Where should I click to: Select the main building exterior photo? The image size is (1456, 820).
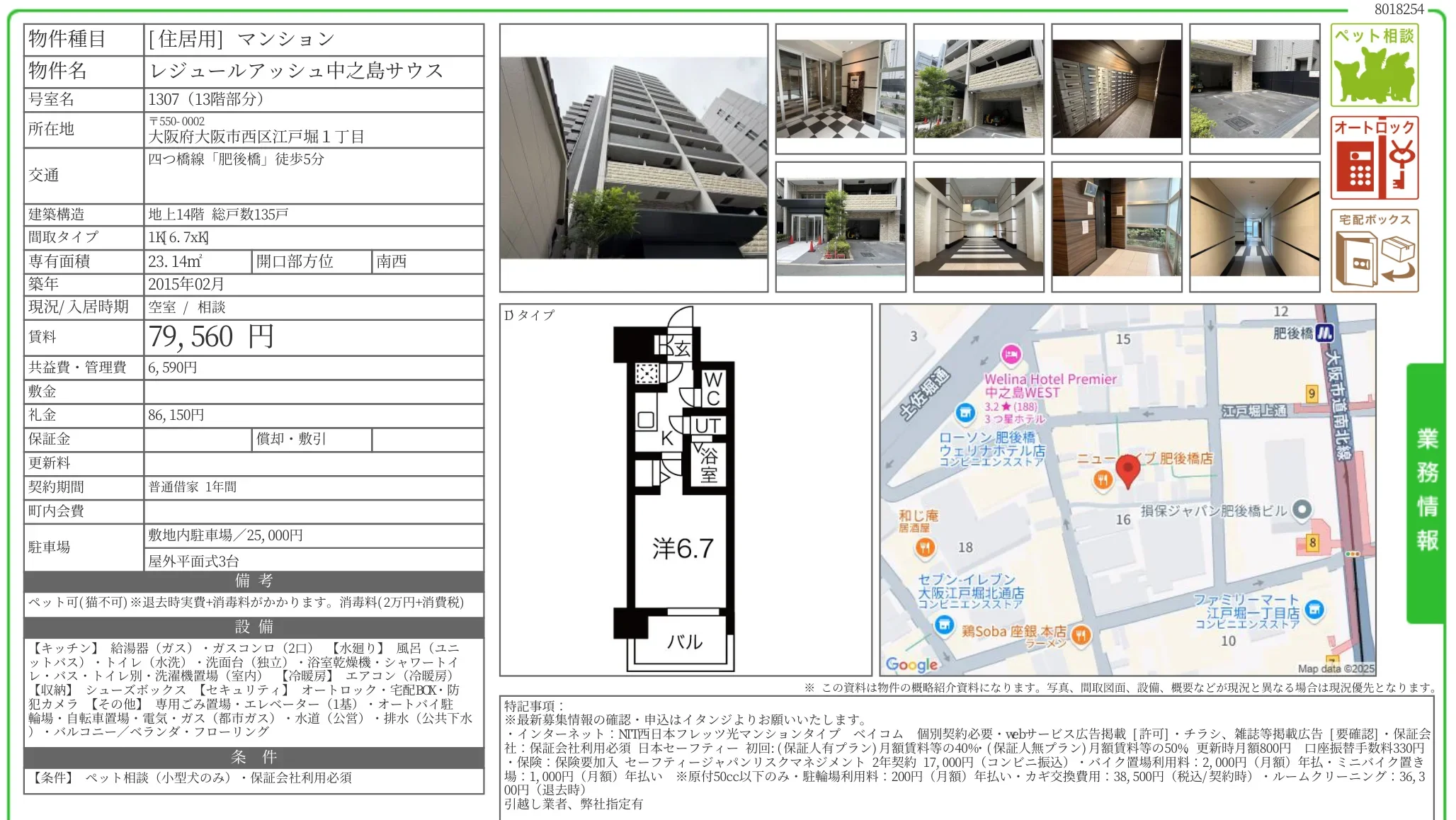pyautogui.click(x=633, y=158)
